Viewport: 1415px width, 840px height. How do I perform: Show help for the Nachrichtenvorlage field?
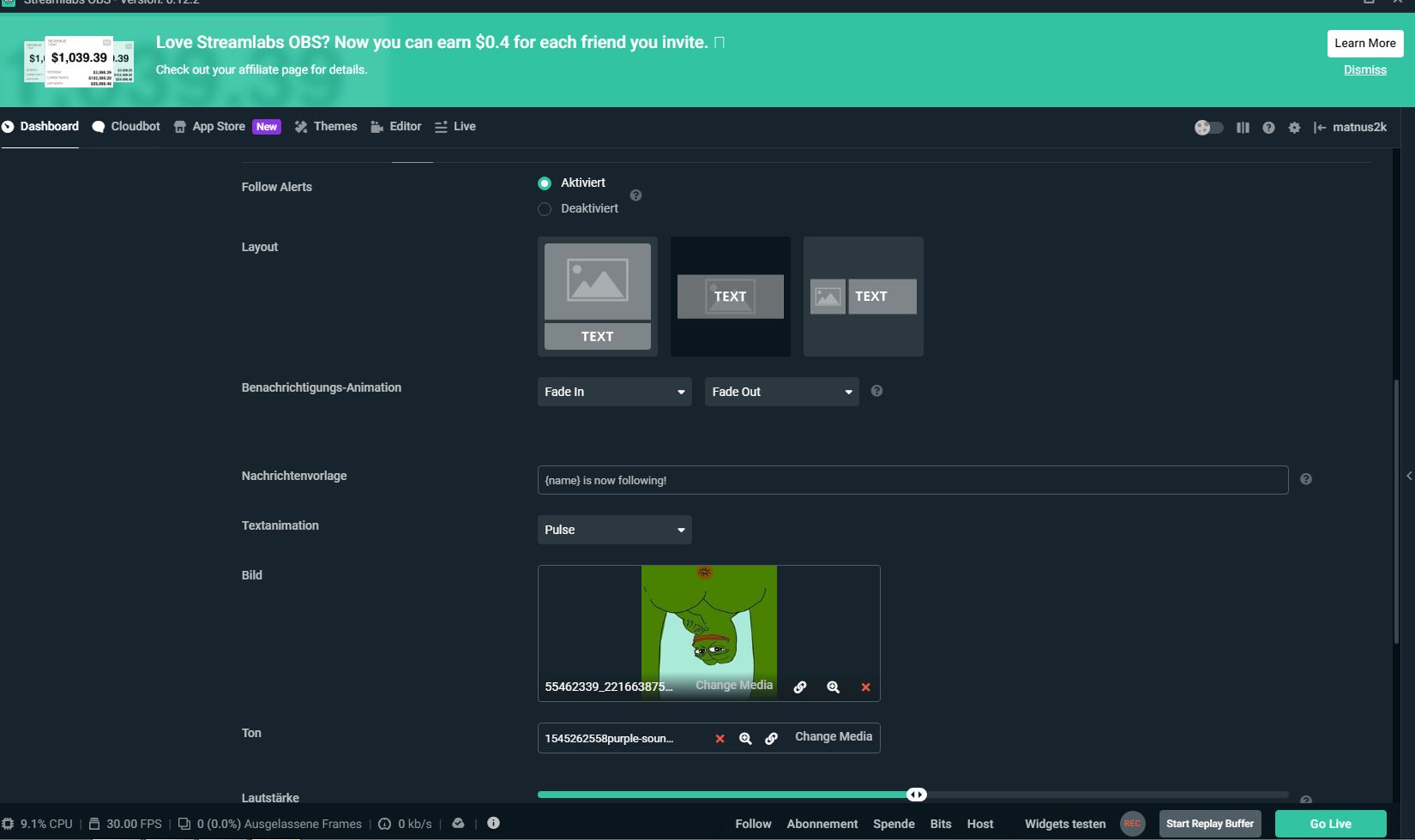1305,479
